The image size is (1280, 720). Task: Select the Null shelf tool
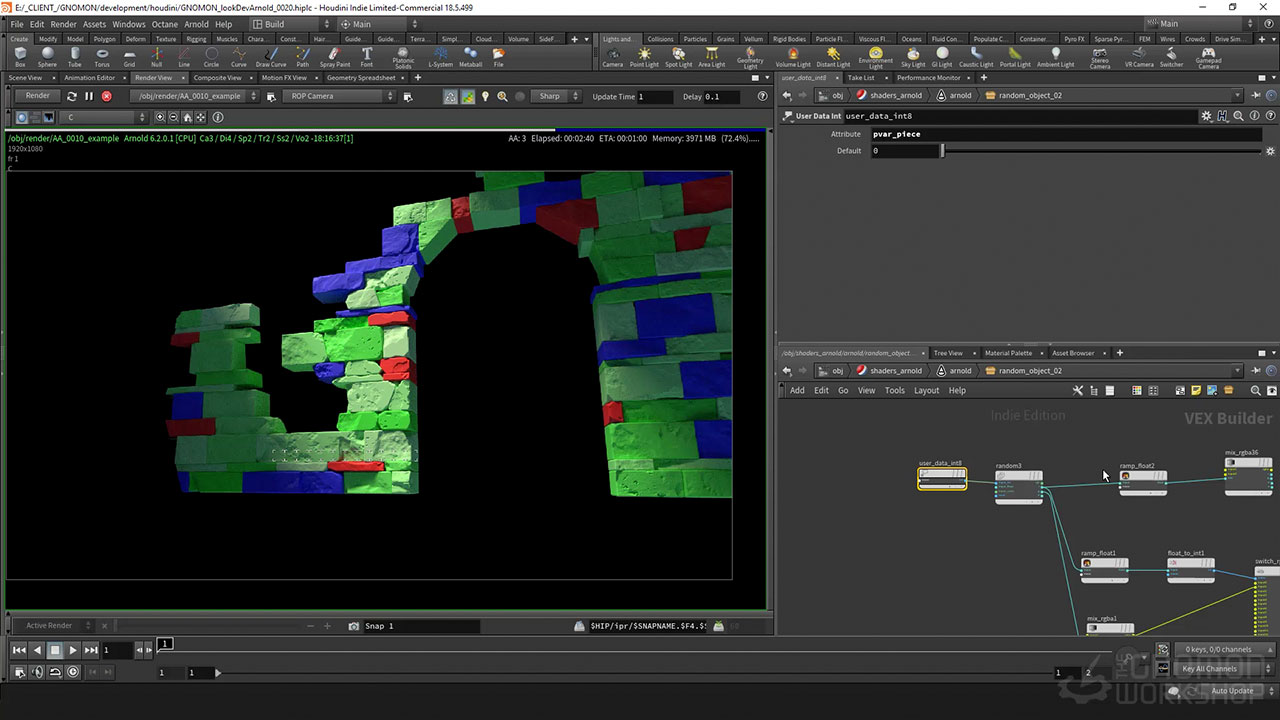pos(156,56)
